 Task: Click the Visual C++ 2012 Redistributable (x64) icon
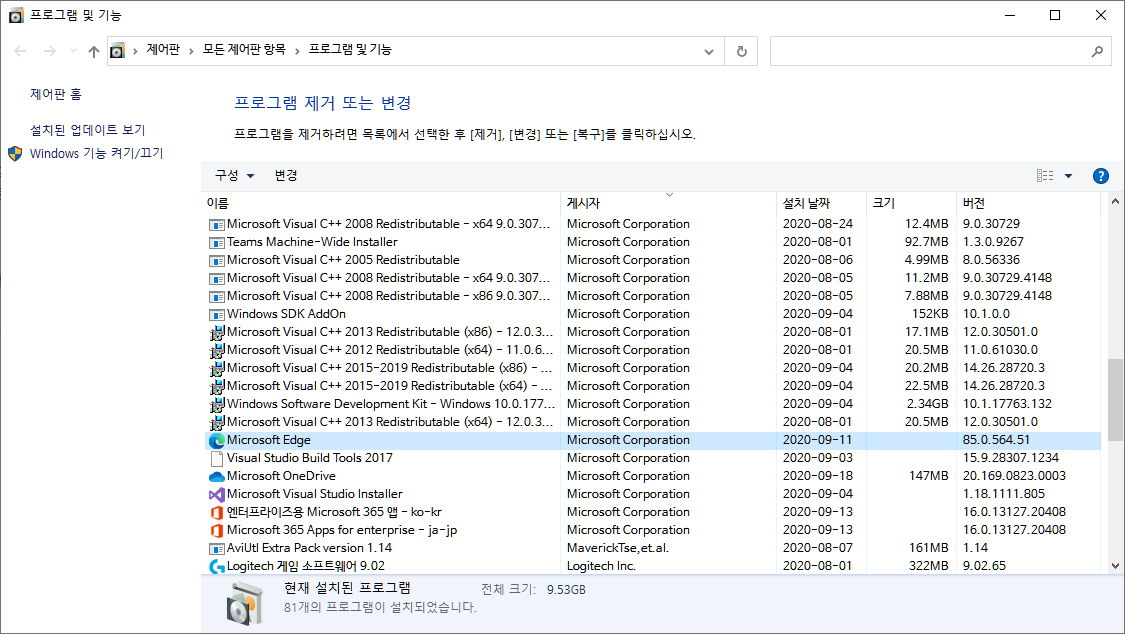pos(217,351)
